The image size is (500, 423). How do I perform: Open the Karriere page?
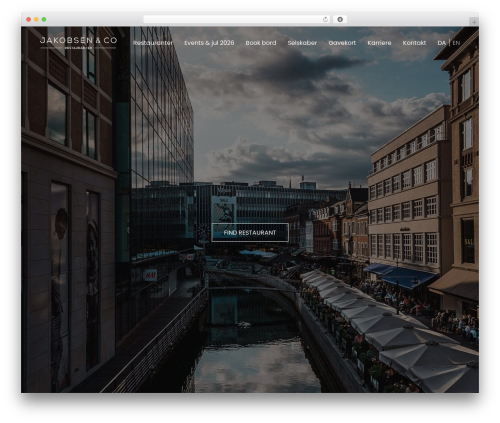pyautogui.click(x=379, y=43)
